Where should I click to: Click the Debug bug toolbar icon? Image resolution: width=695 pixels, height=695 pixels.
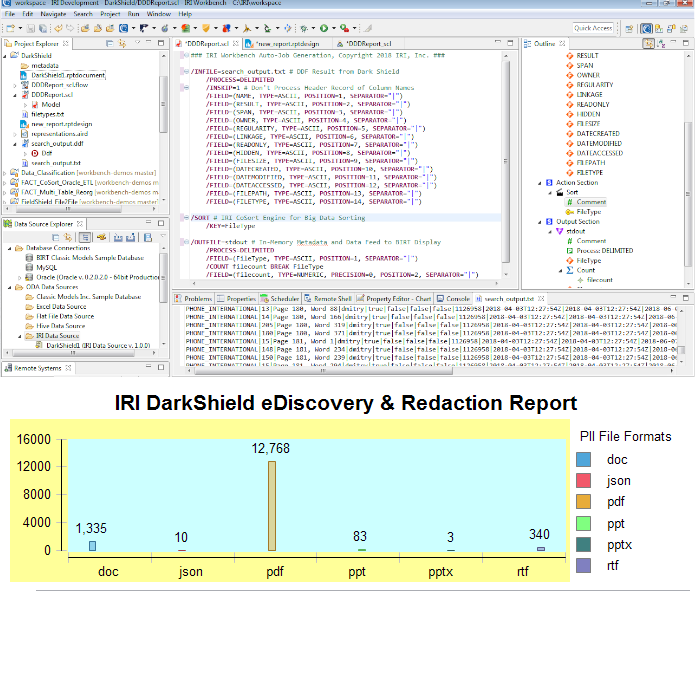point(304,28)
